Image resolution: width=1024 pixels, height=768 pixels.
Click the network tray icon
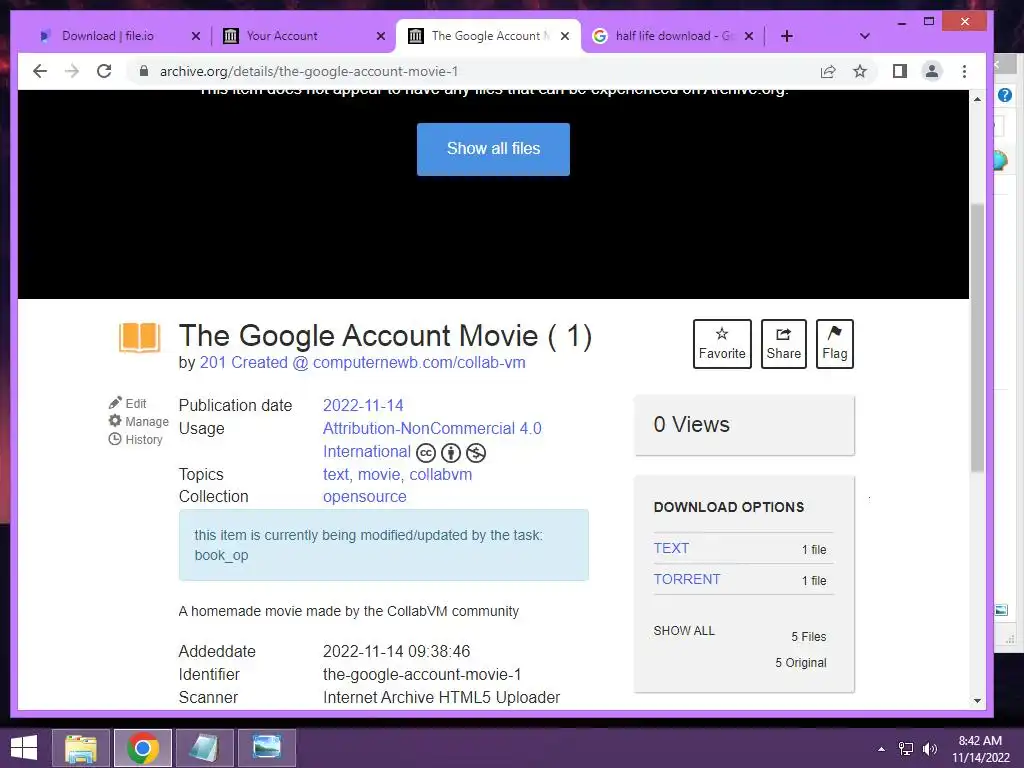[x=906, y=749]
